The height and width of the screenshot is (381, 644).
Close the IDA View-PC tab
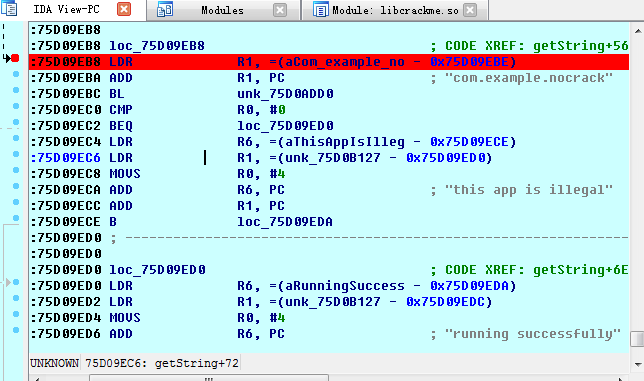(x=124, y=9)
